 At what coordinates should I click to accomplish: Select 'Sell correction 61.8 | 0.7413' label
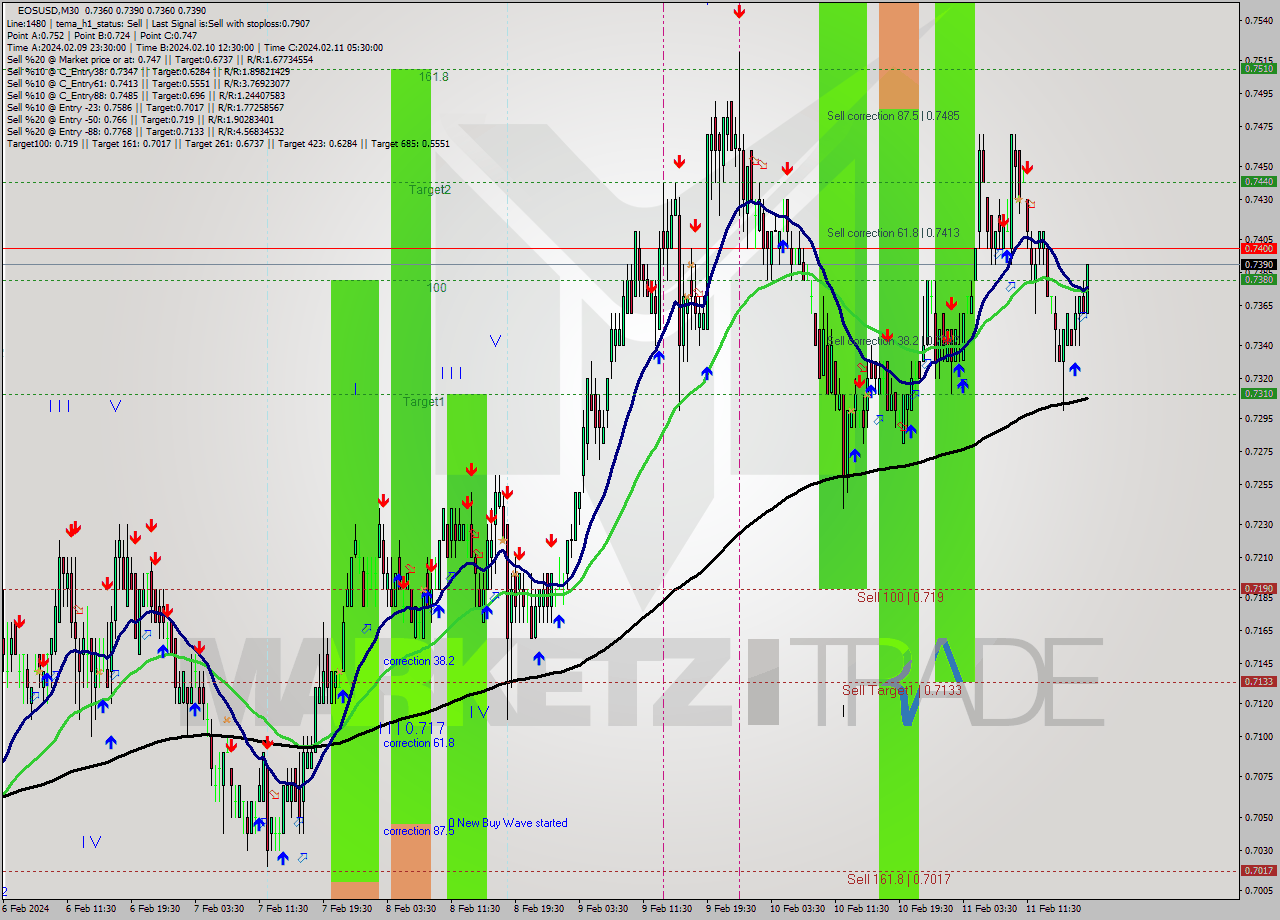coord(893,233)
